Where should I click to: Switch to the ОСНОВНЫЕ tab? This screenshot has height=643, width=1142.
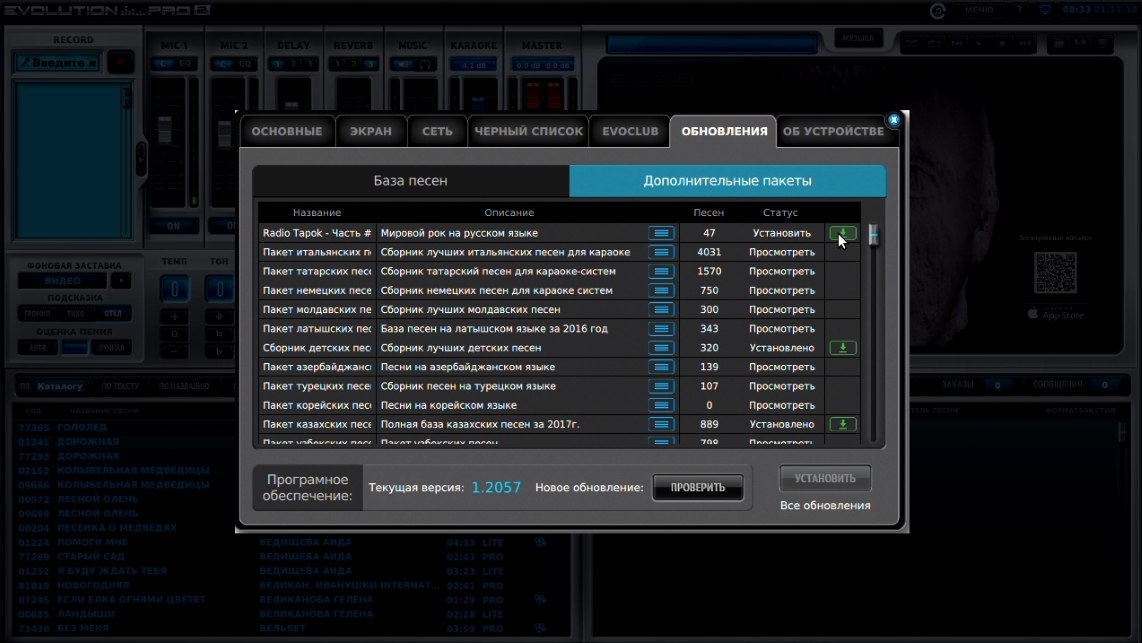tap(287, 131)
